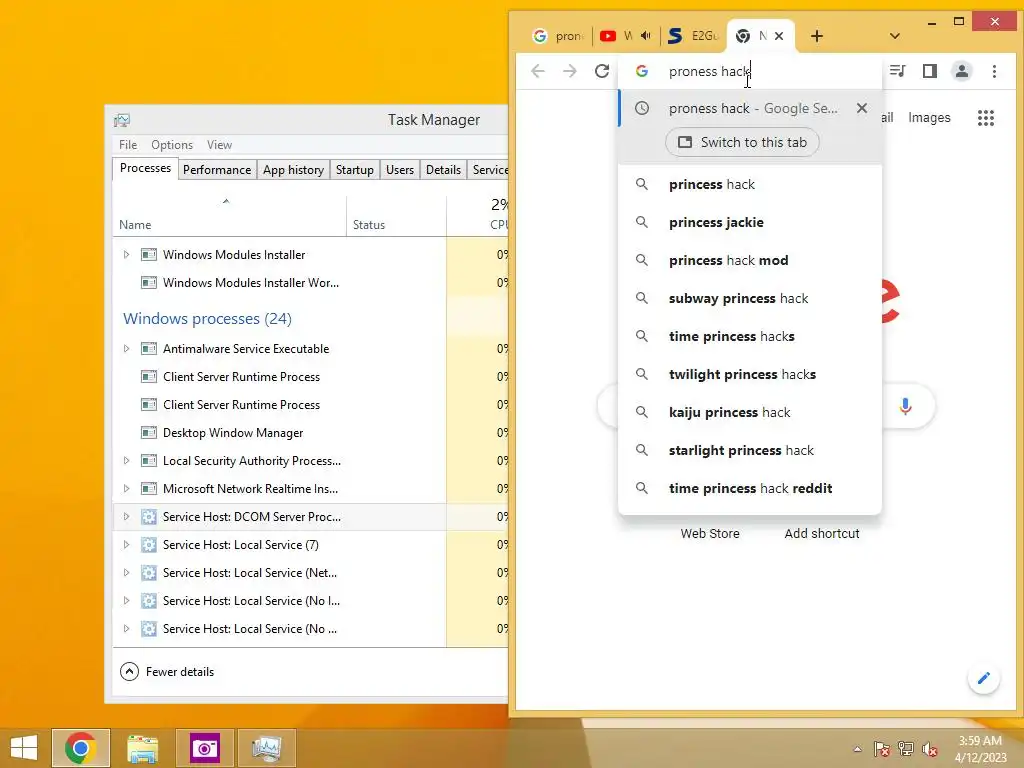Switch to the Users tab
This screenshot has width=1024, height=768.
tap(400, 170)
